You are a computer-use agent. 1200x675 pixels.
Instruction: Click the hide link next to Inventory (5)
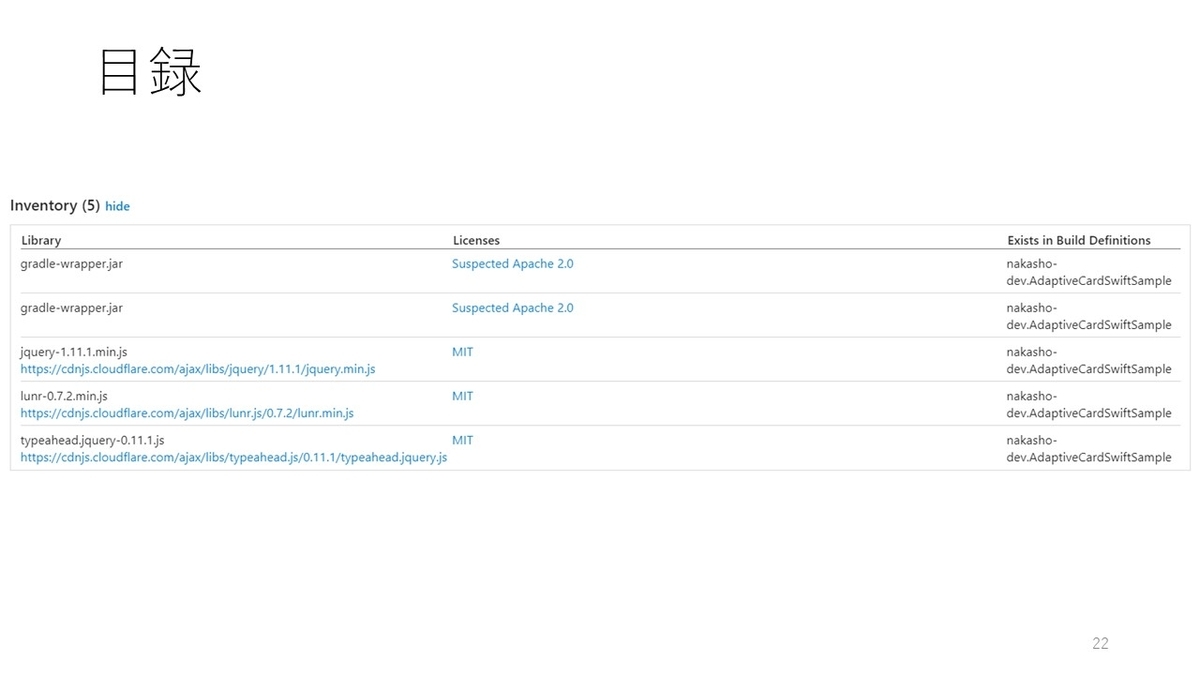click(117, 206)
